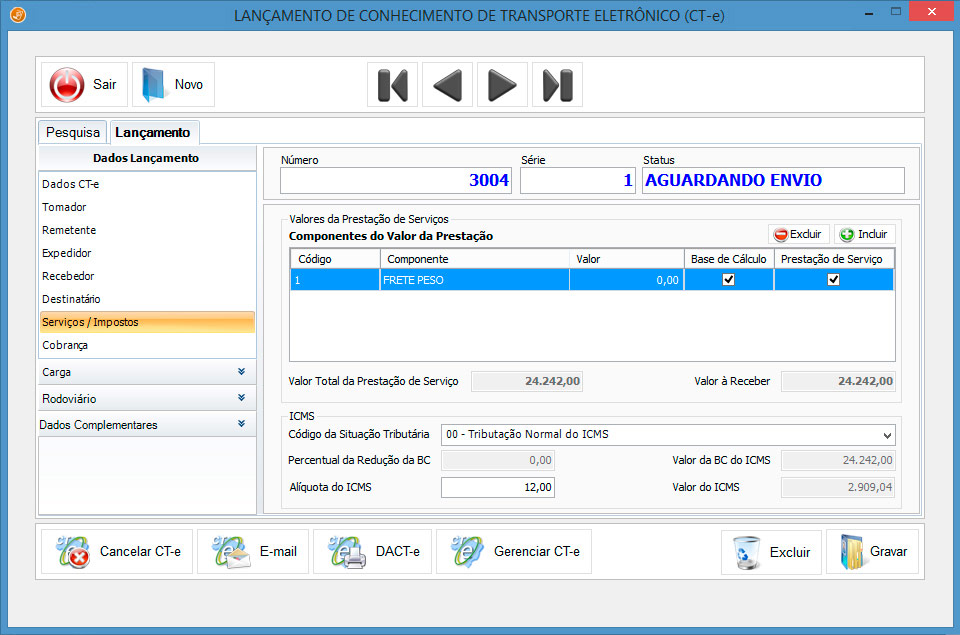960x635 pixels.
Task: Click the Valor da BC do ICMS field
Action: 838,460
